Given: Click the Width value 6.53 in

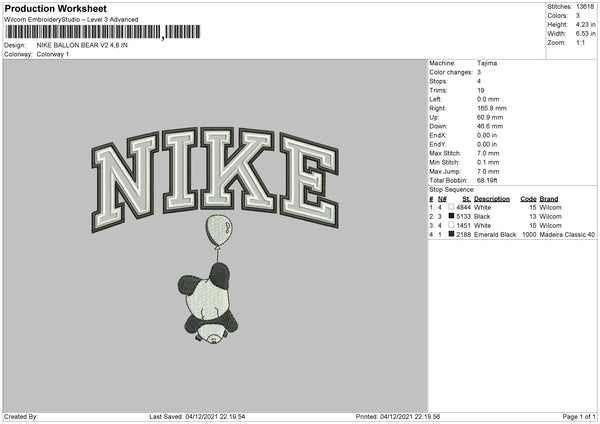Looking at the screenshot, I should point(586,34).
